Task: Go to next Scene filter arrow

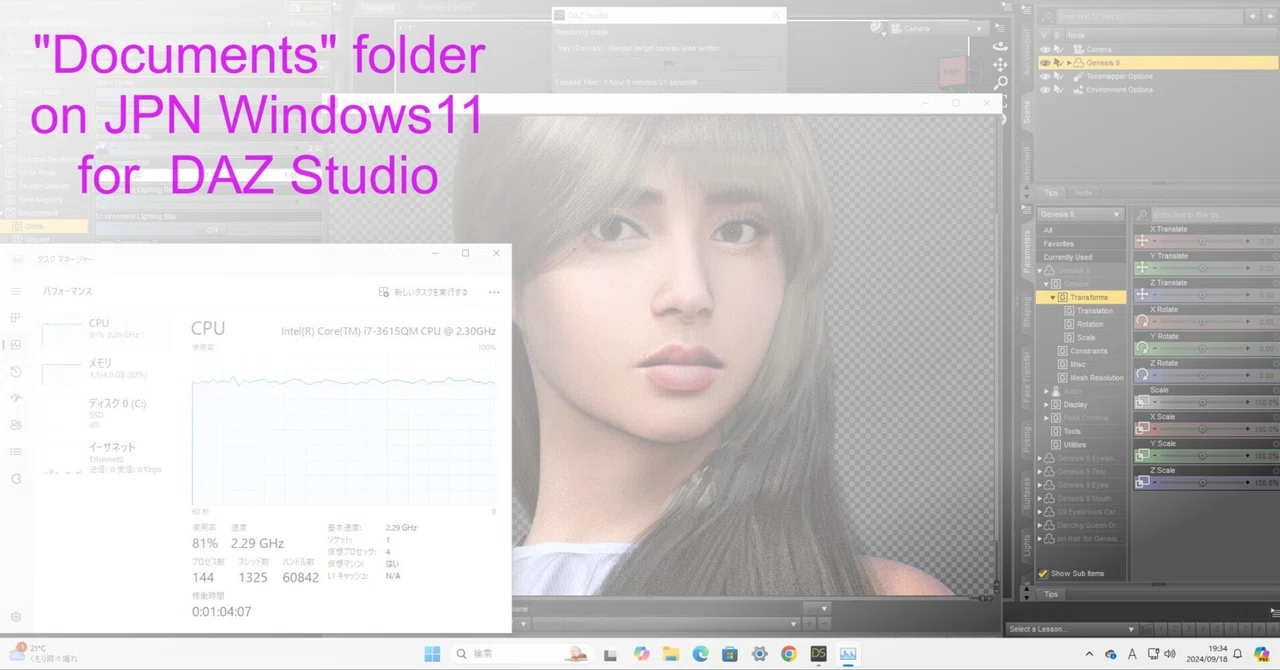Action: coord(1268,17)
